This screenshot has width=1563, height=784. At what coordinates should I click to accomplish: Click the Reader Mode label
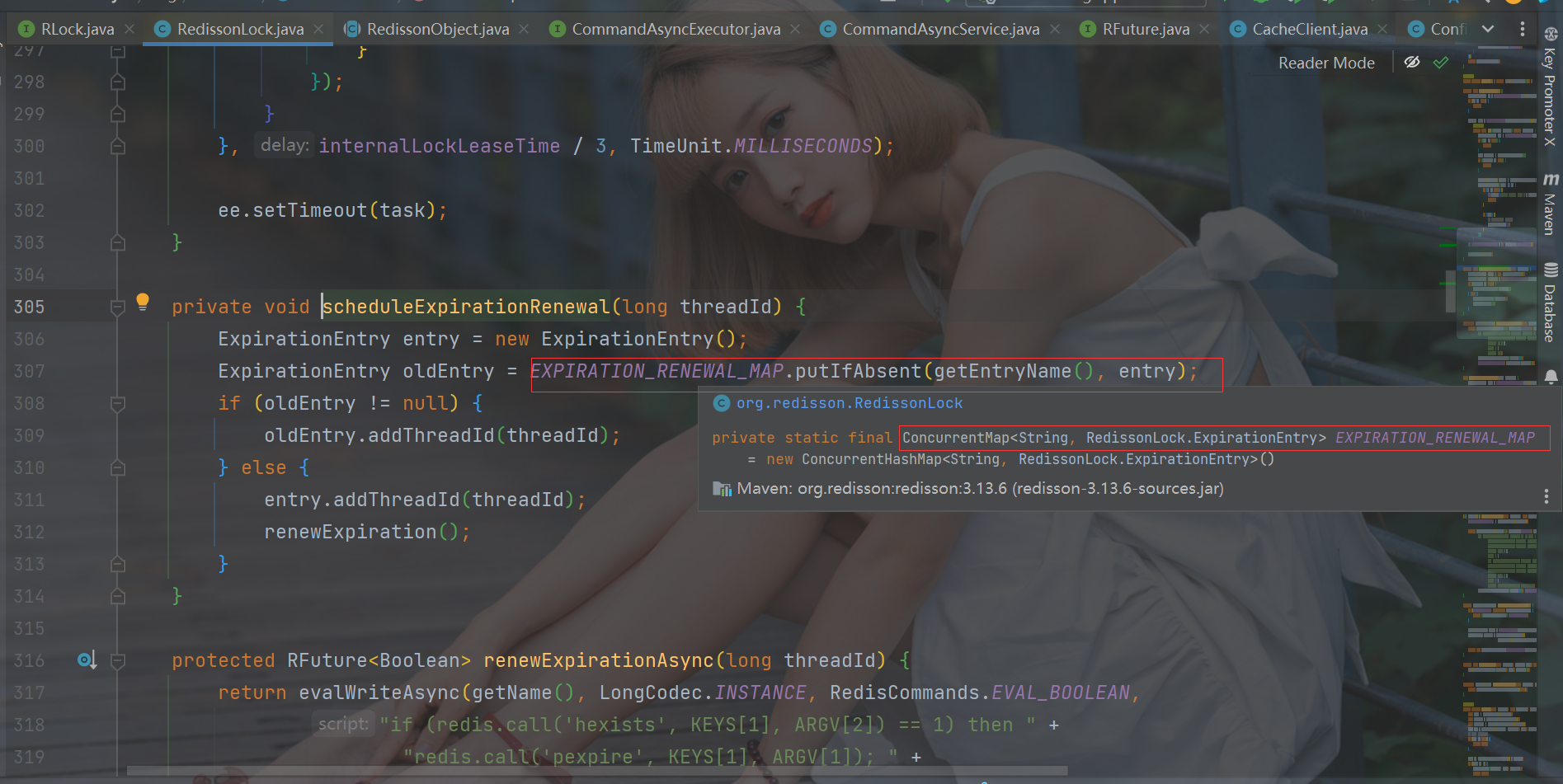[x=1326, y=63]
